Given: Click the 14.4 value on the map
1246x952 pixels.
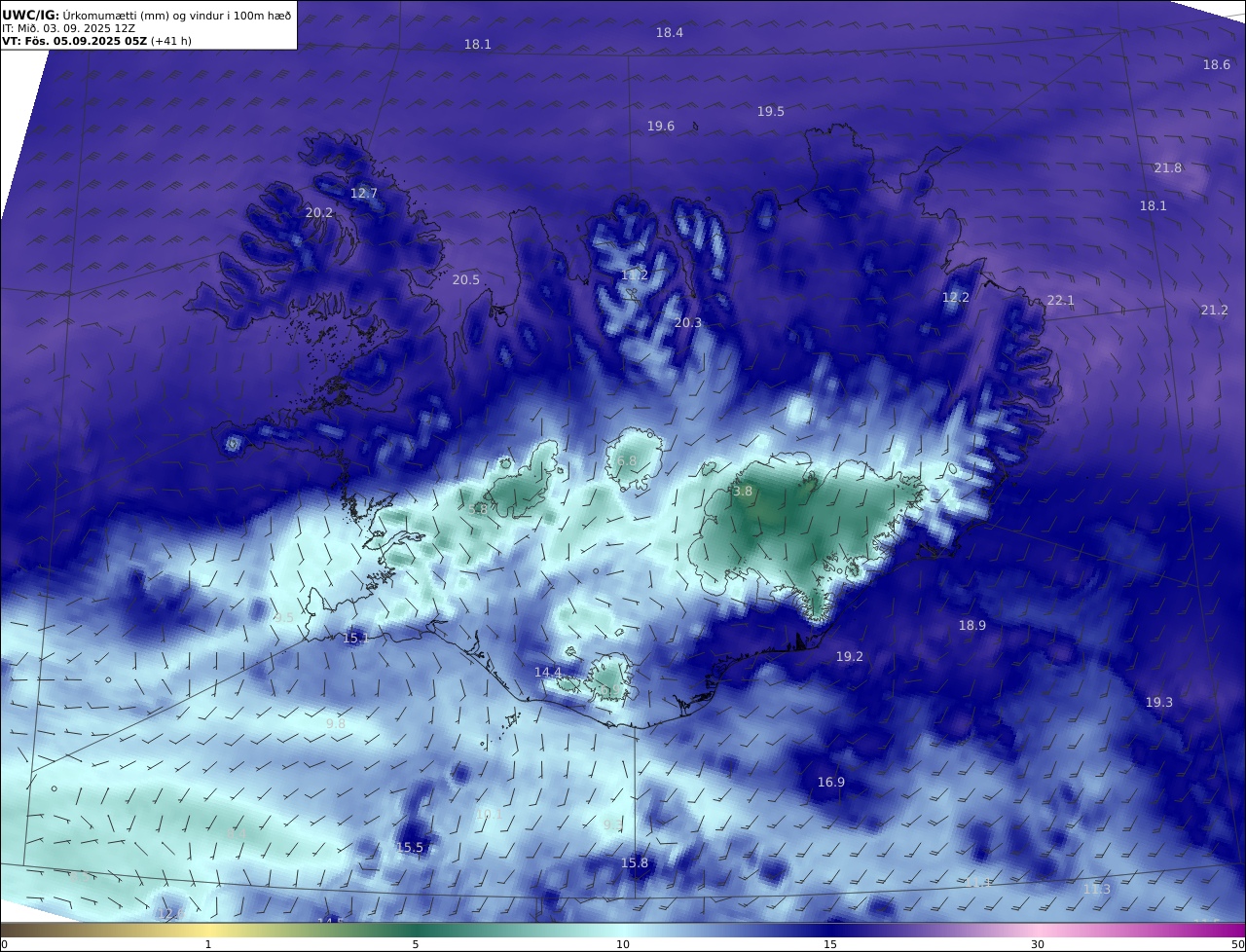Looking at the screenshot, I should 548,672.
